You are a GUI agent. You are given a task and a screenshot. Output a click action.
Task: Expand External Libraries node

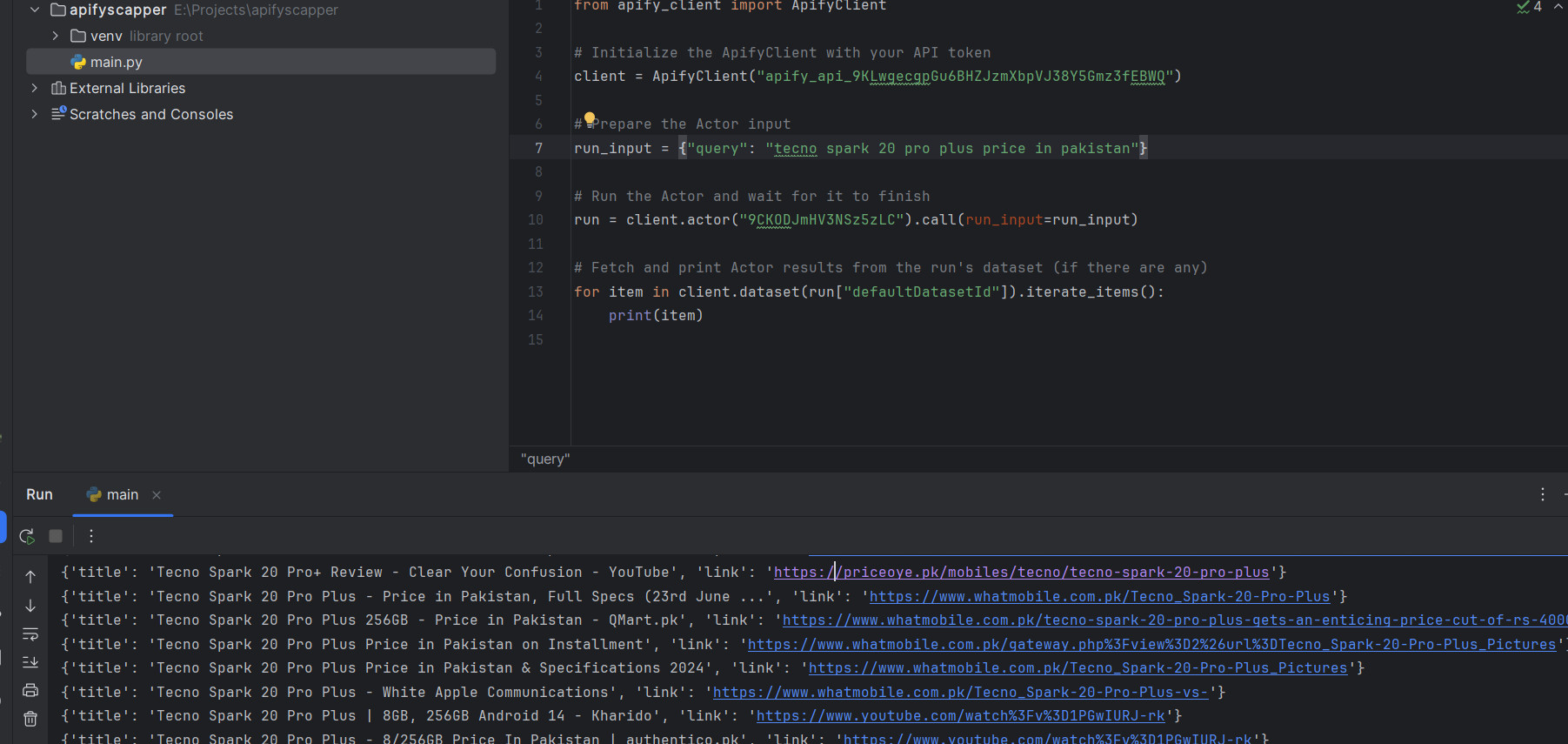click(35, 88)
